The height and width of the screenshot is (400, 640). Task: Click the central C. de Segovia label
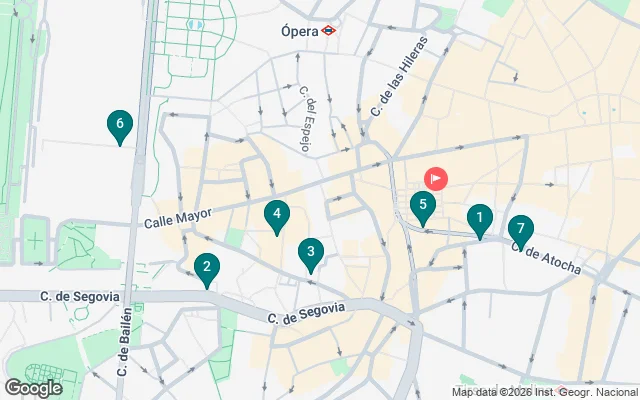click(307, 313)
